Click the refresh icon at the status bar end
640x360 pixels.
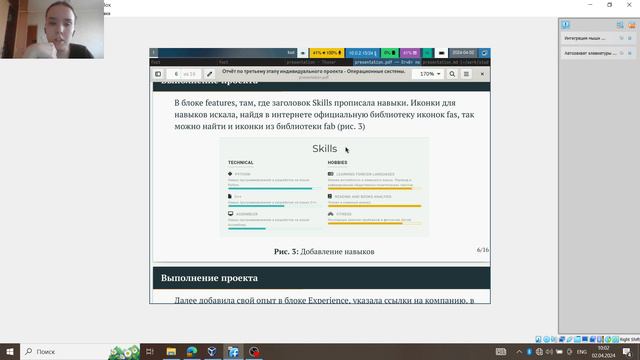[484, 53]
